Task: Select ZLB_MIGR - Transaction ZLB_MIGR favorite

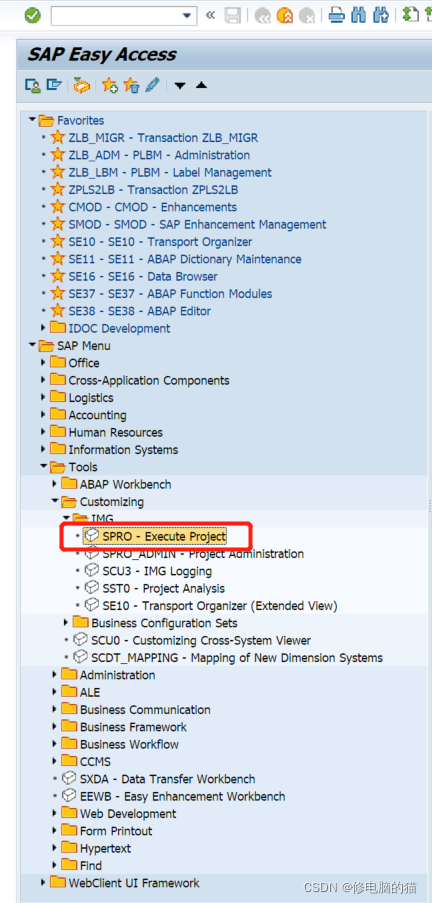Action: (163, 138)
